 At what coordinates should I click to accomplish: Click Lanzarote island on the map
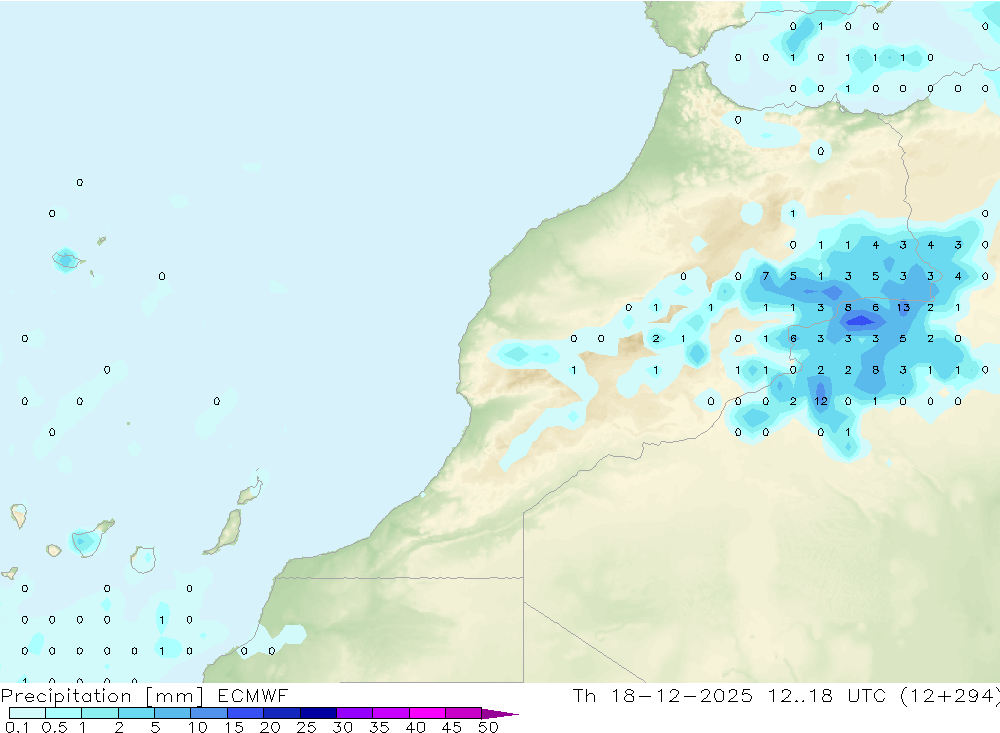tap(250, 491)
